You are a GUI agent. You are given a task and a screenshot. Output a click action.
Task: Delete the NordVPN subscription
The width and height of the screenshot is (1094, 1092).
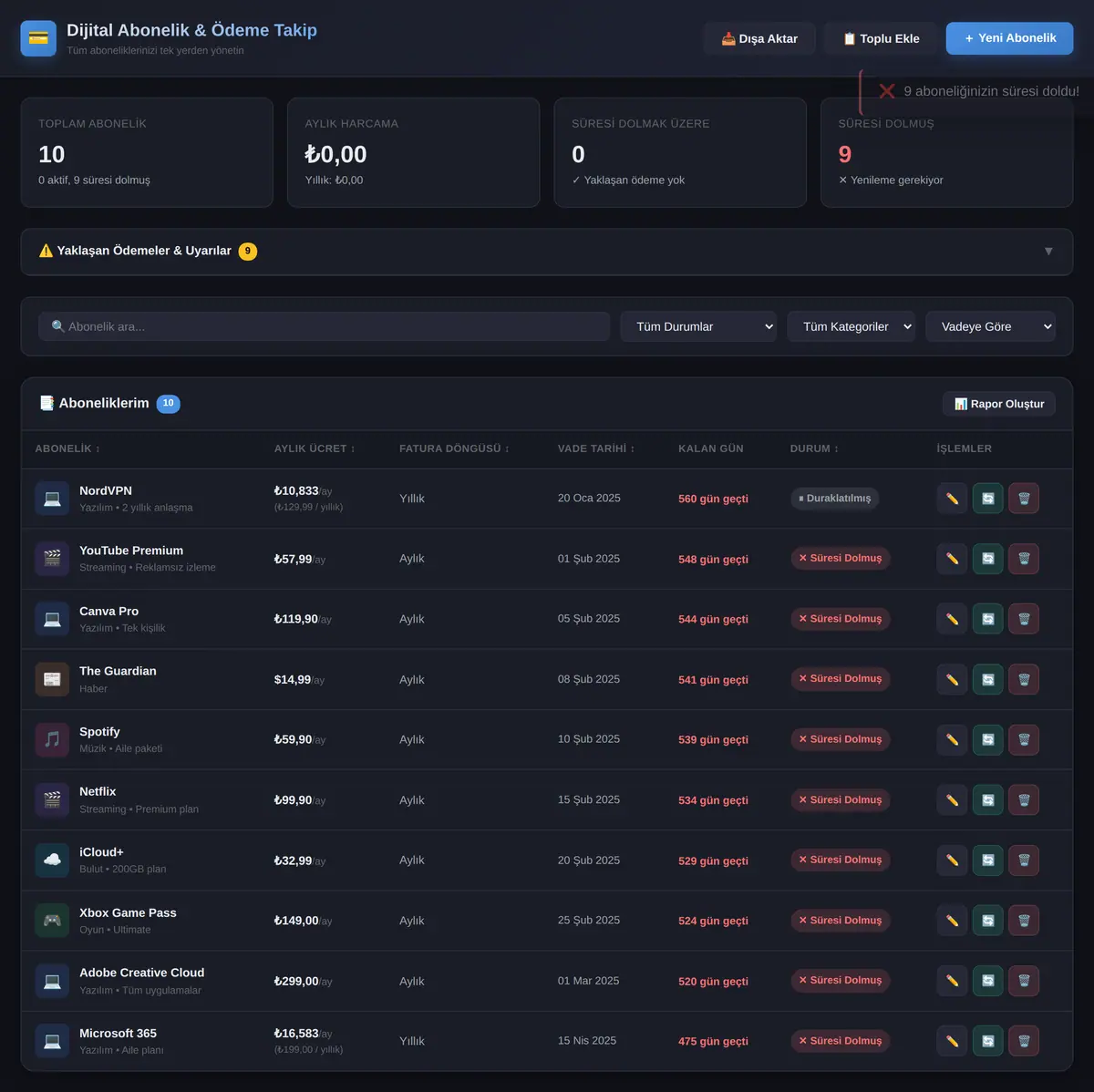tap(1024, 499)
